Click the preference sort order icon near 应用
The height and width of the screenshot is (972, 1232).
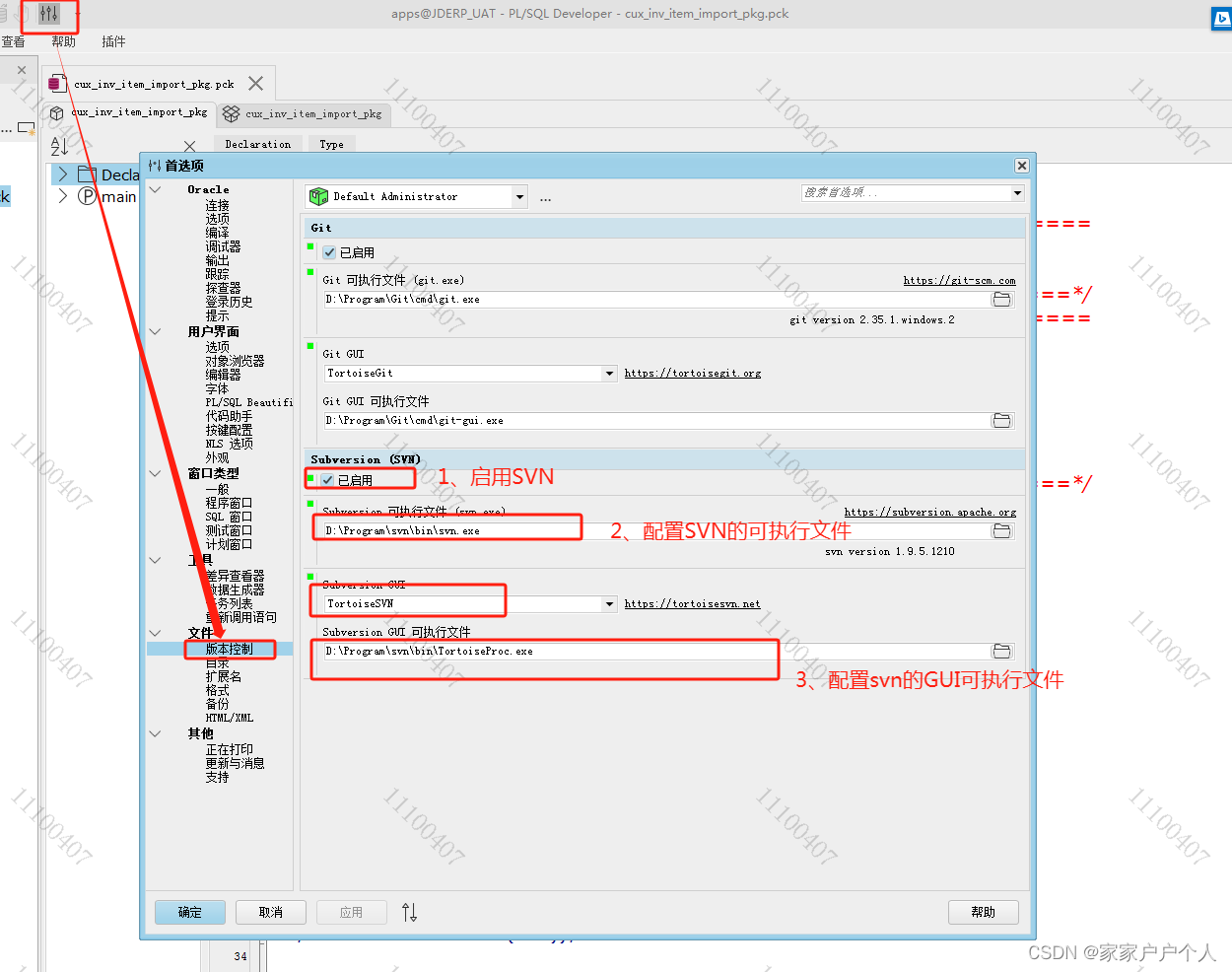(409, 912)
